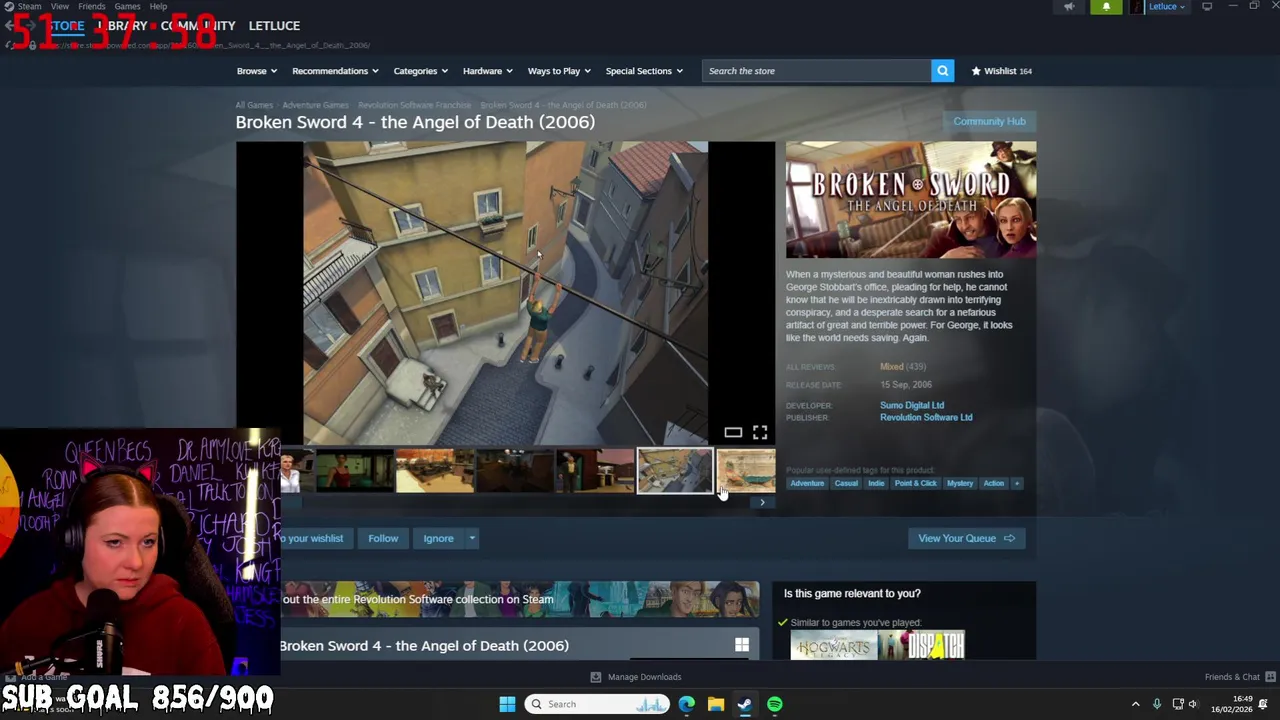1280x720 pixels.
Task: Expand the Recommendations dropdown
Action: [335, 71]
